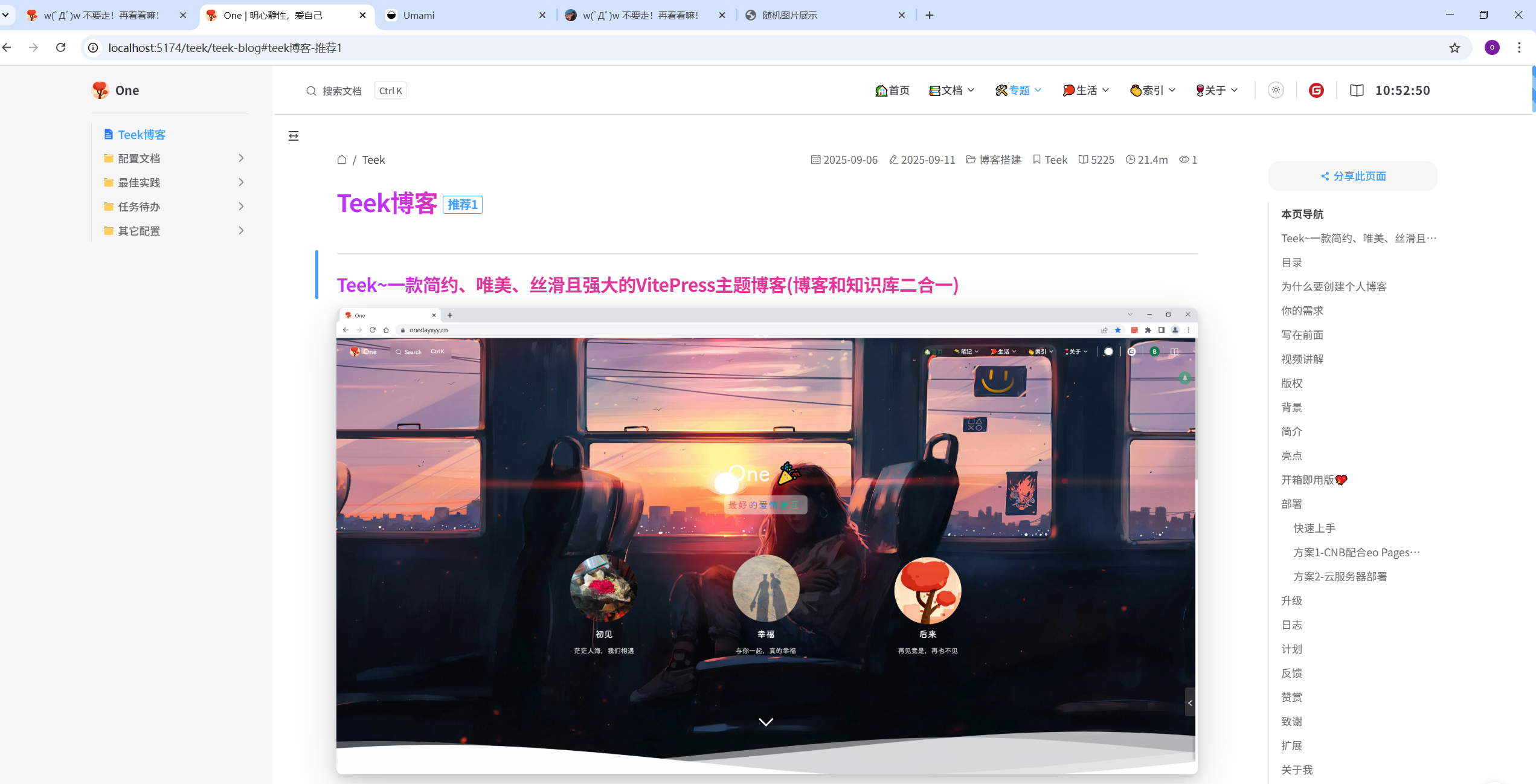This screenshot has height=784, width=1536.
Task: Jump to 视频讲解 in page navigation
Action: 1302,359
